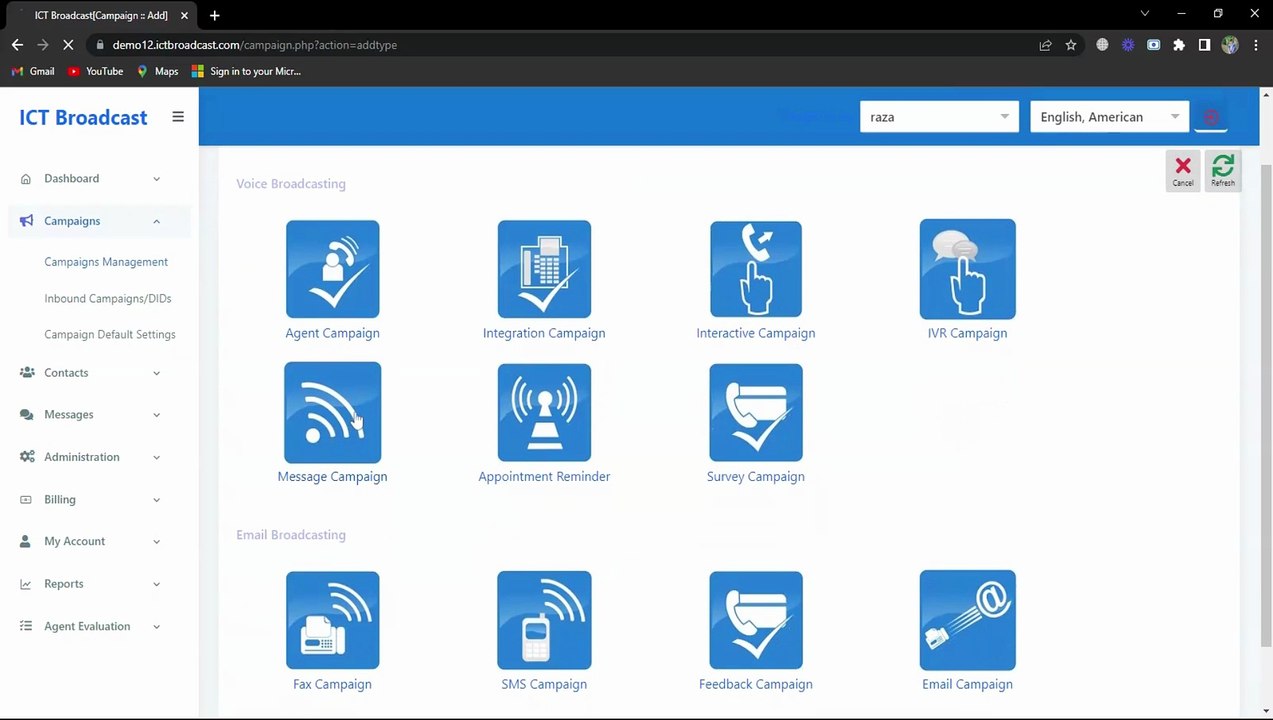The width and height of the screenshot is (1273, 720).
Task: Expand the Dashboard menu chevron
Action: [x=156, y=179]
